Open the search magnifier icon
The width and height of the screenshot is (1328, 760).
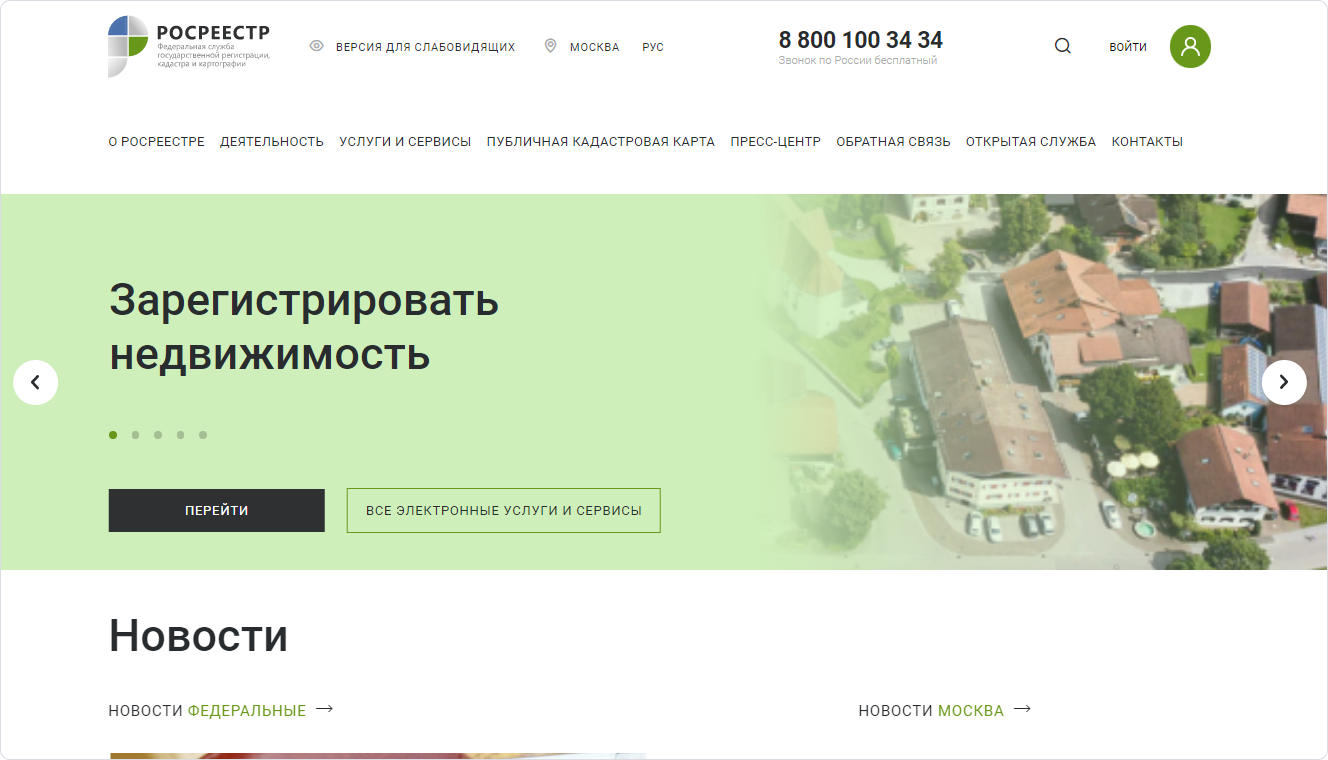click(x=1063, y=46)
